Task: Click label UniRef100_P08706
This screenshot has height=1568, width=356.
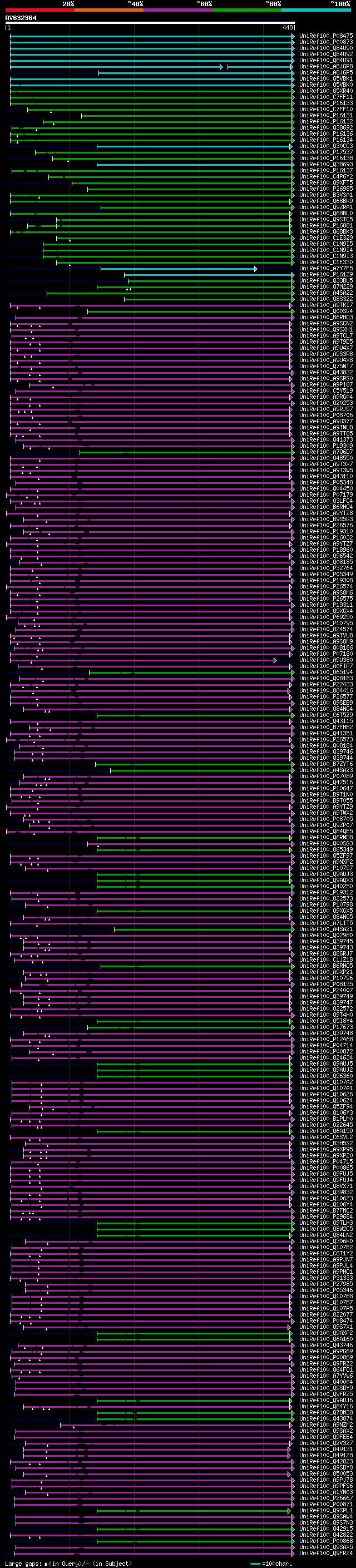Action: 325,415
